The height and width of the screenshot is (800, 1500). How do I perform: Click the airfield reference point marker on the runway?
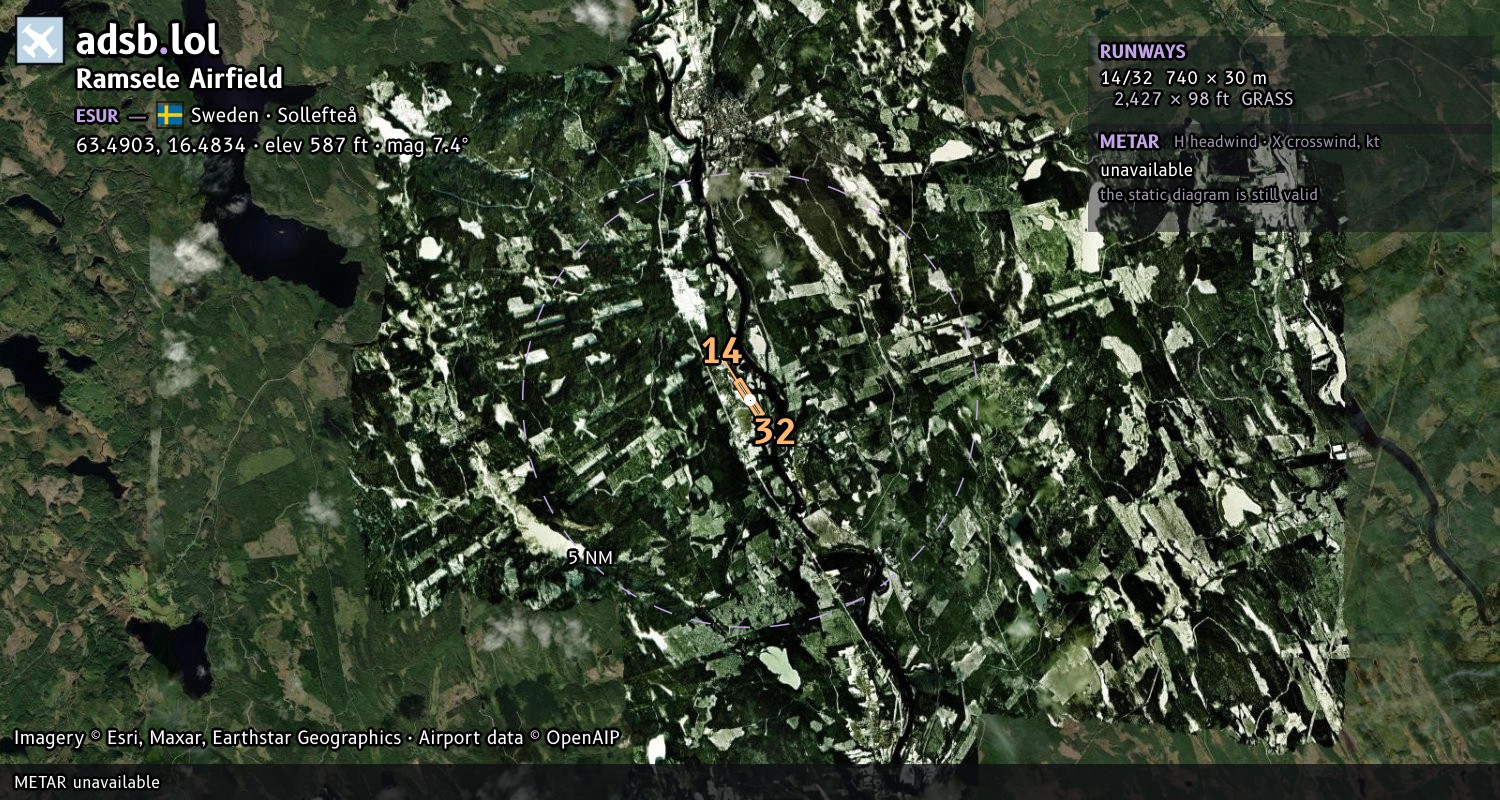750,399
